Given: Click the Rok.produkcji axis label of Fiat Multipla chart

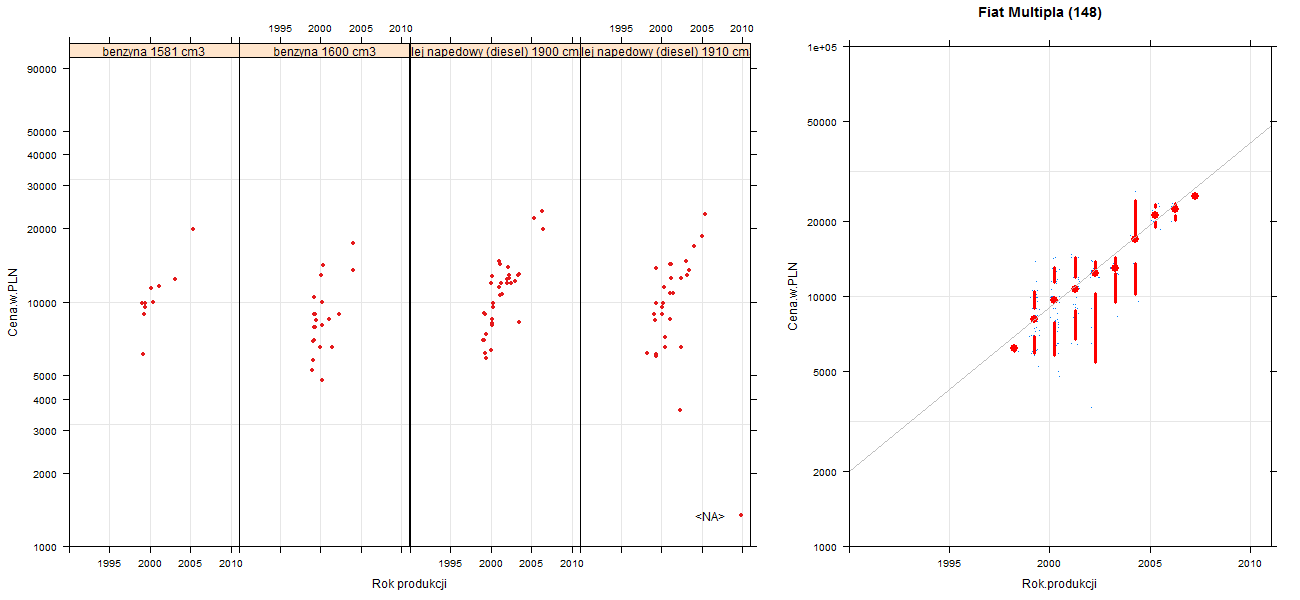Looking at the screenshot, I should pyautogui.click(x=1060, y=584).
